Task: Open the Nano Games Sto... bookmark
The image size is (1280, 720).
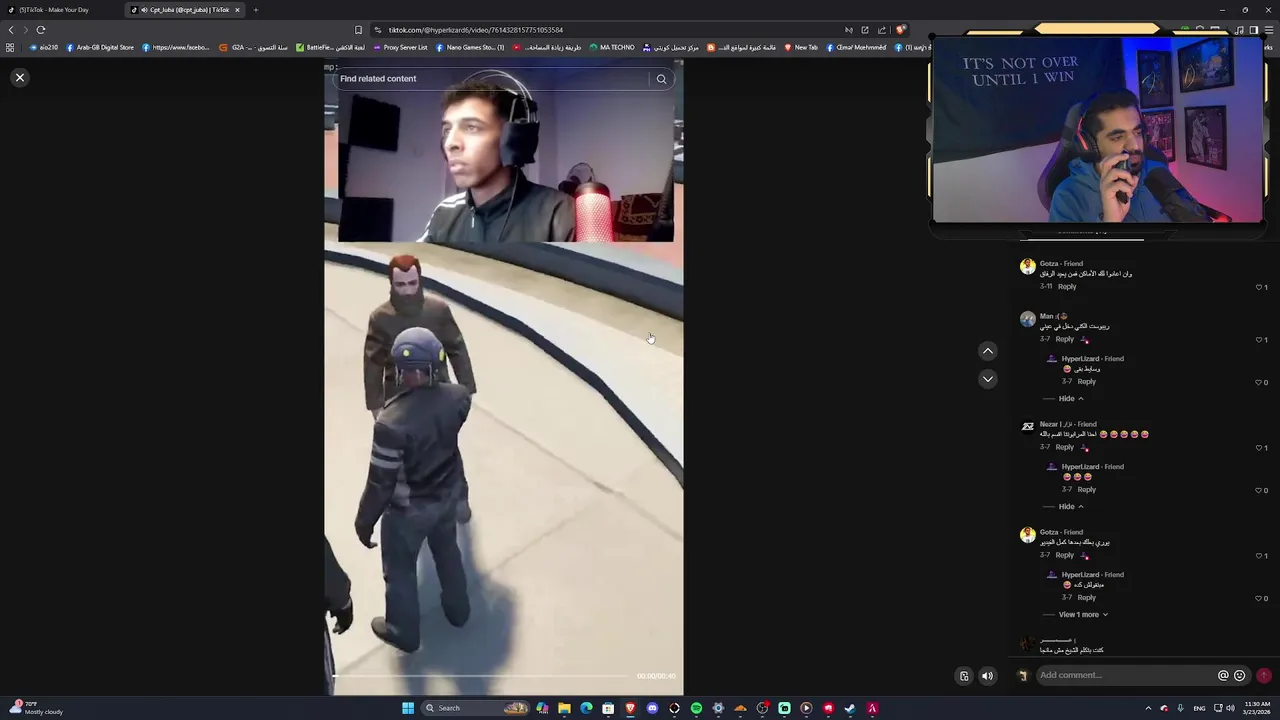Action: [470, 47]
